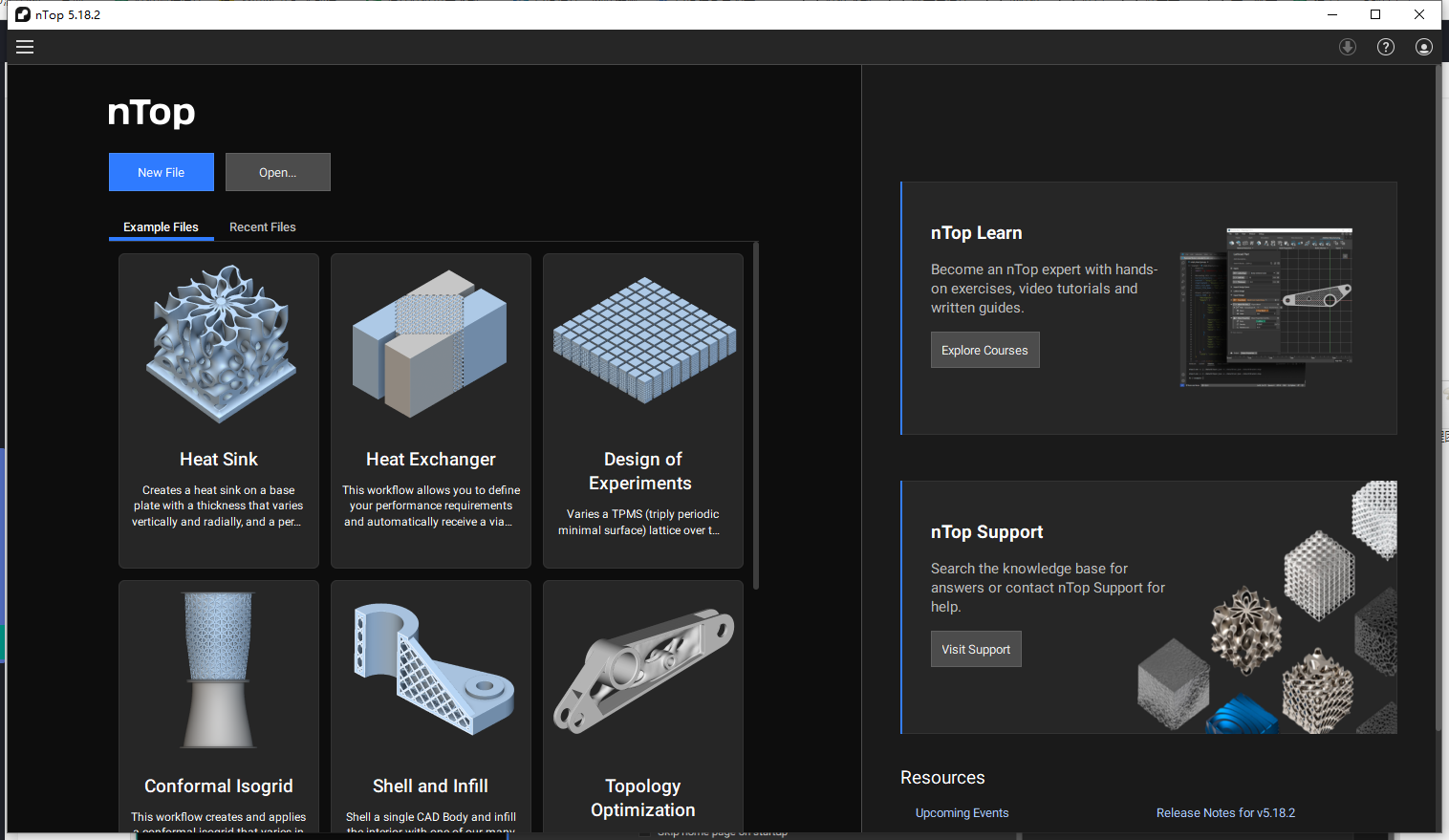Open the user account icon
Viewport: 1449px width, 840px height.
(x=1424, y=47)
